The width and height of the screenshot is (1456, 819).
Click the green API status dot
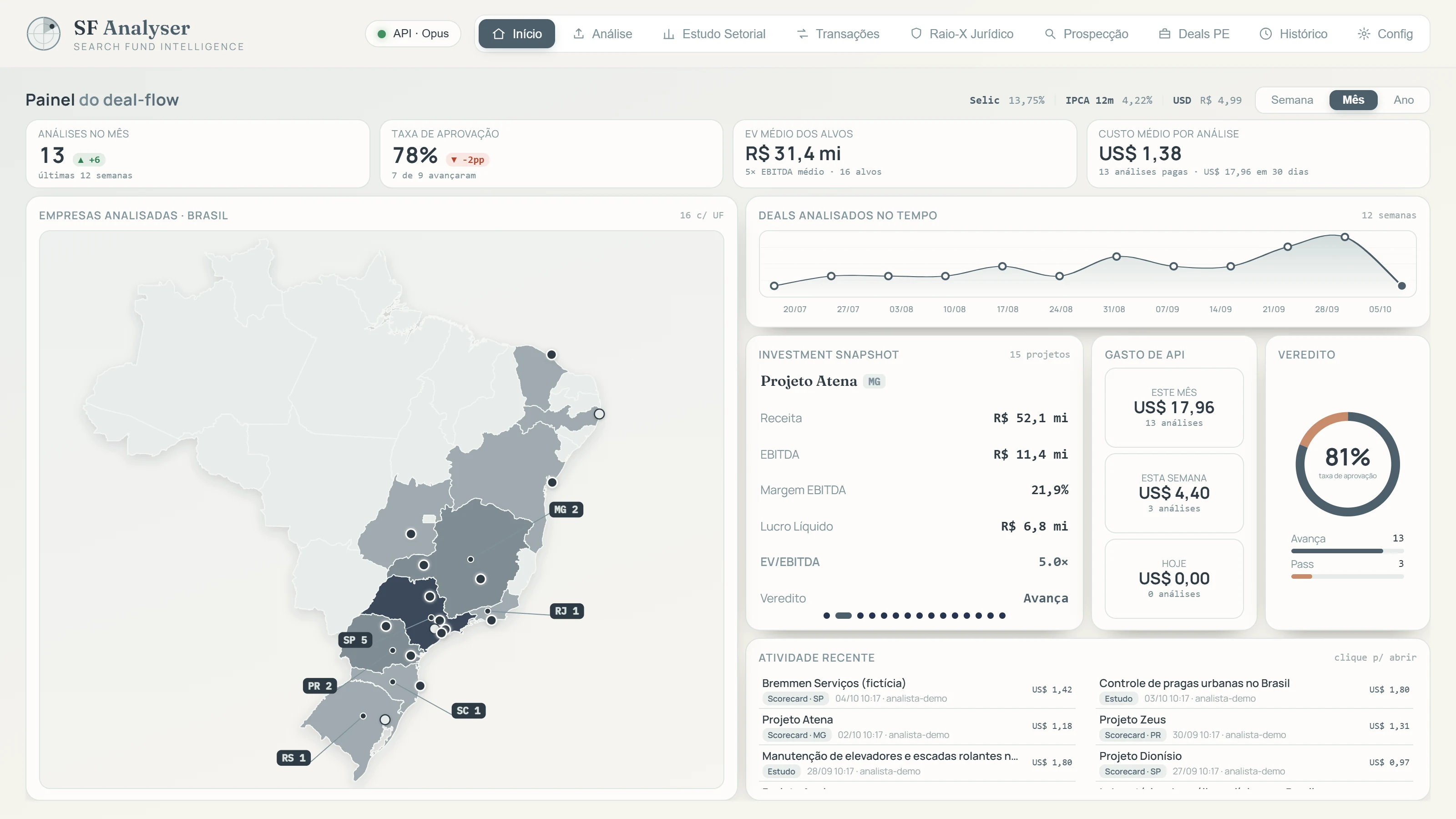382,34
